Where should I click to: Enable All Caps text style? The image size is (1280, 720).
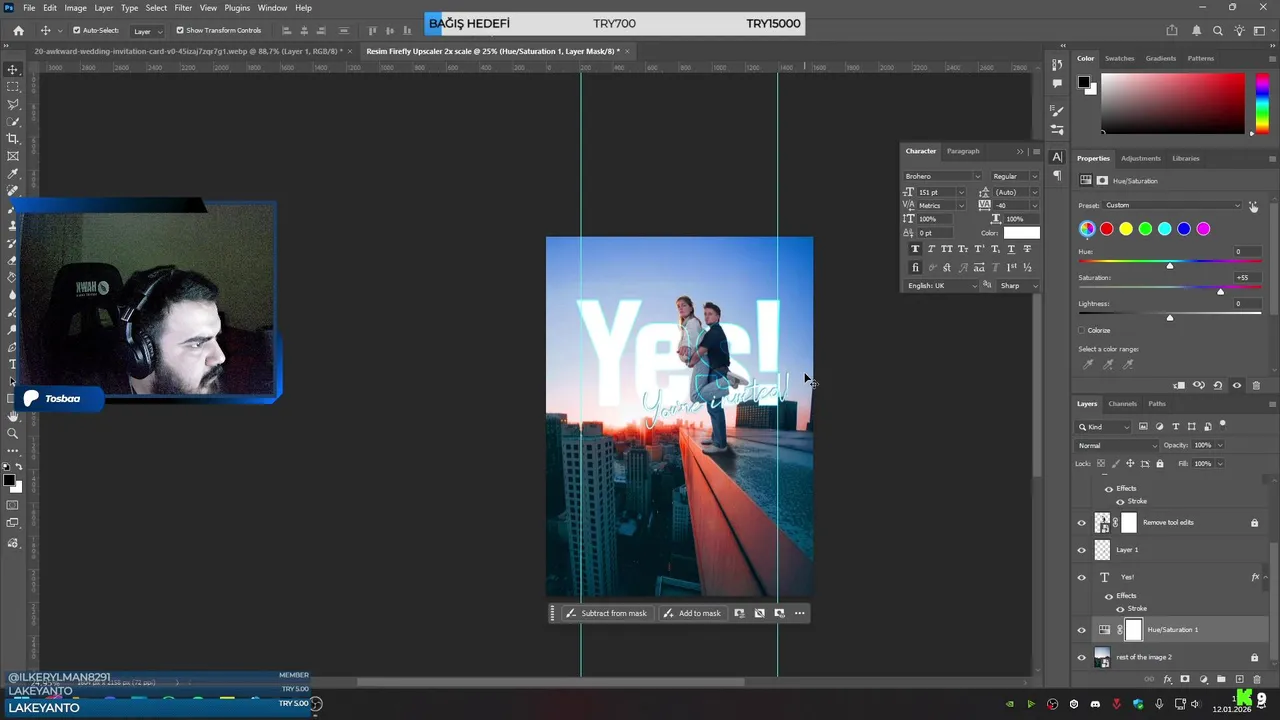(x=947, y=249)
